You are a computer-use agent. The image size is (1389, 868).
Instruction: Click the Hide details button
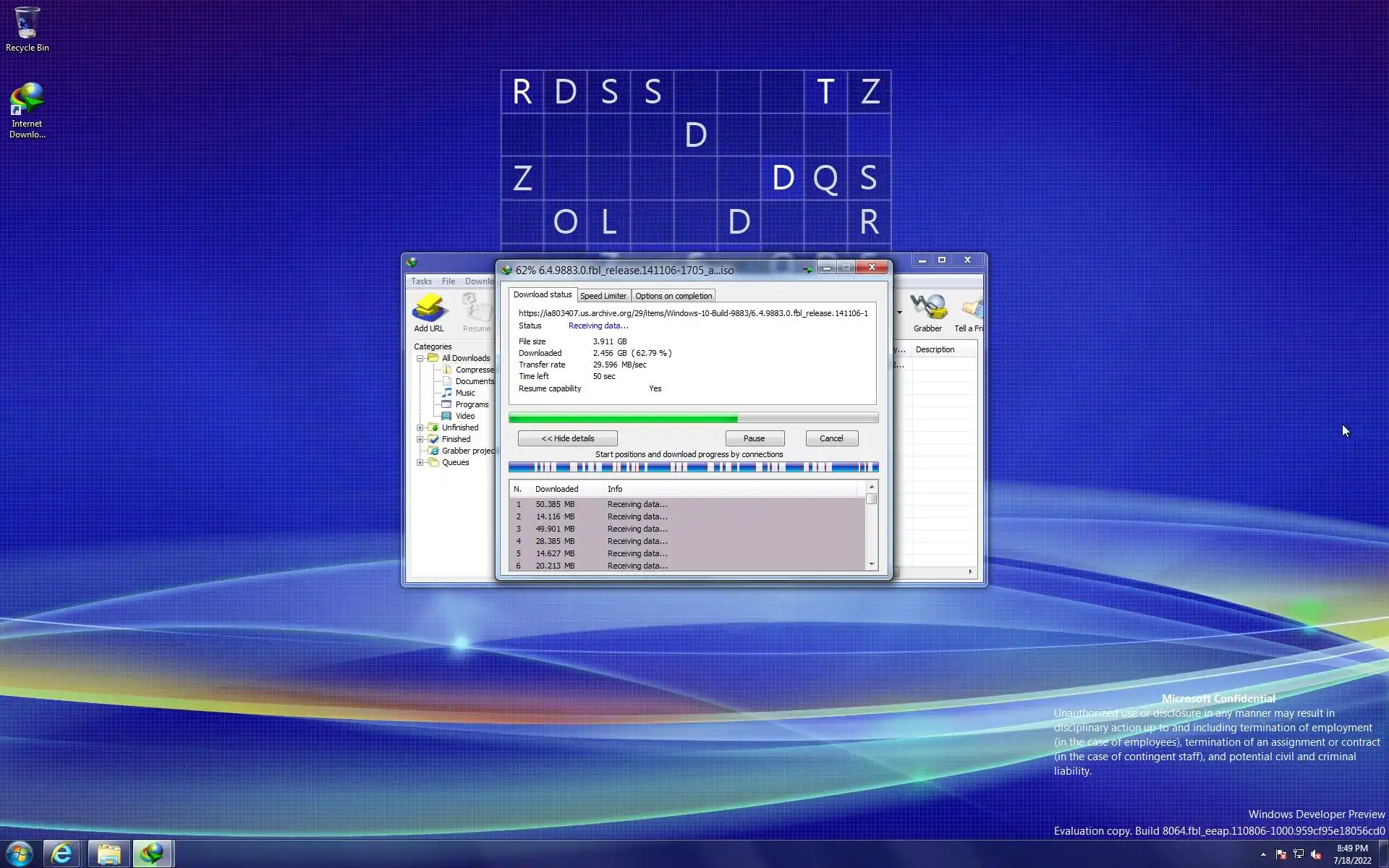[x=567, y=438]
